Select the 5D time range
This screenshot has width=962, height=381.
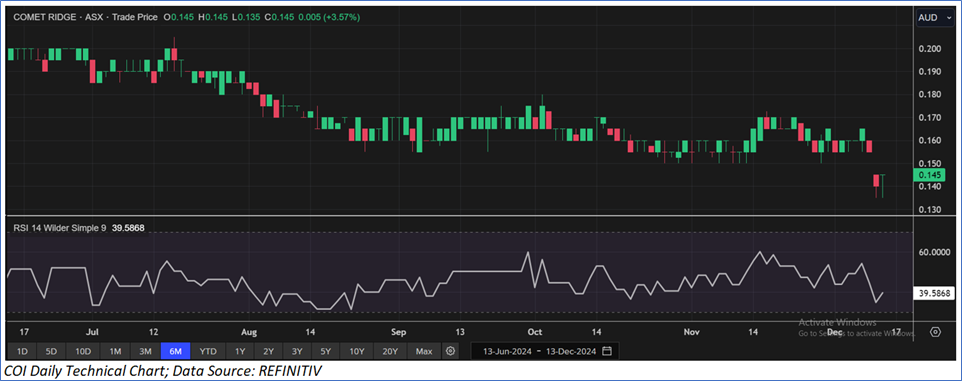click(x=52, y=352)
